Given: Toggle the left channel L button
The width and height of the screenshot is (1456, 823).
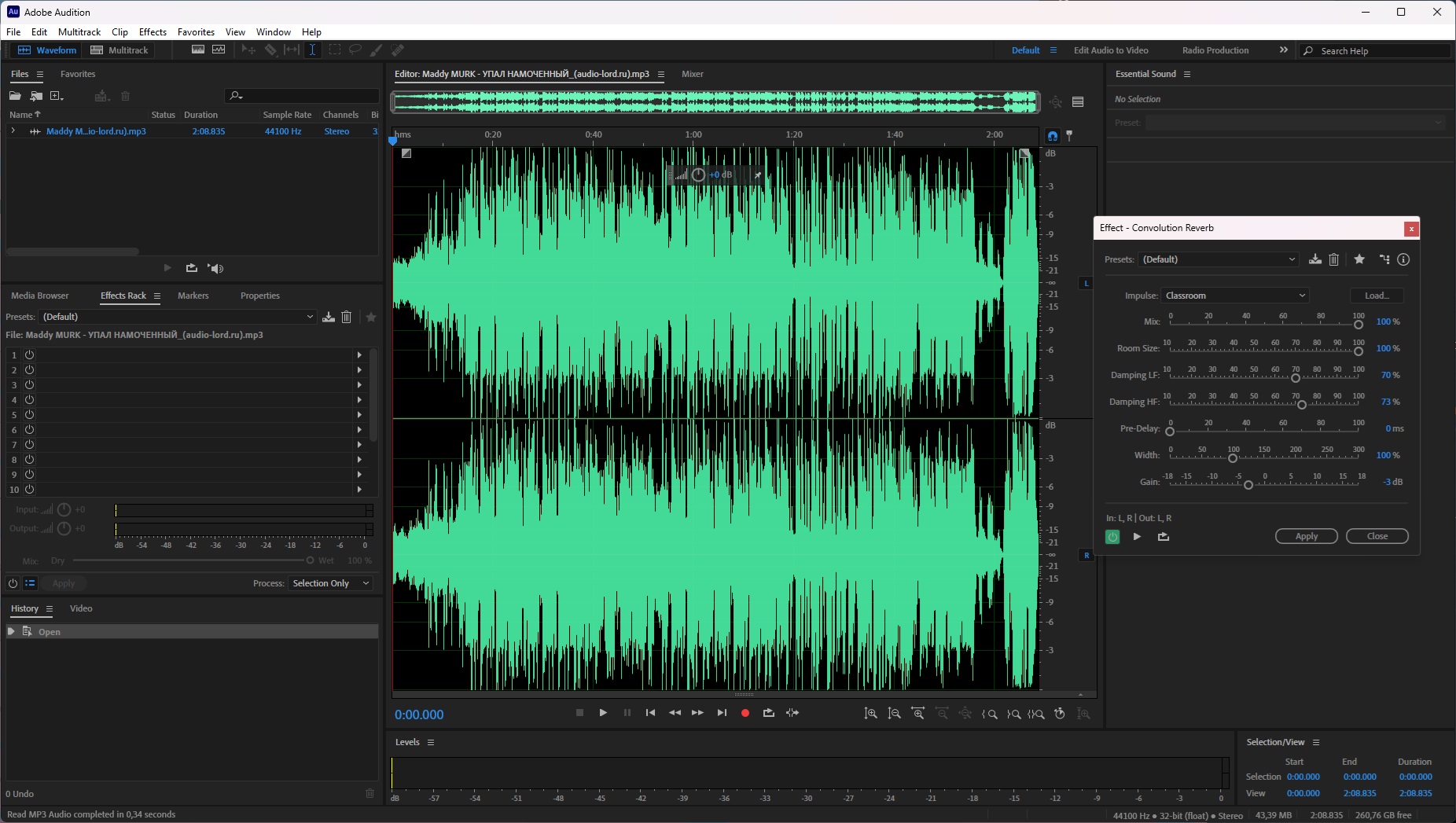Looking at the screenshot, I should pyautogui.click(x=1086, y=283).
